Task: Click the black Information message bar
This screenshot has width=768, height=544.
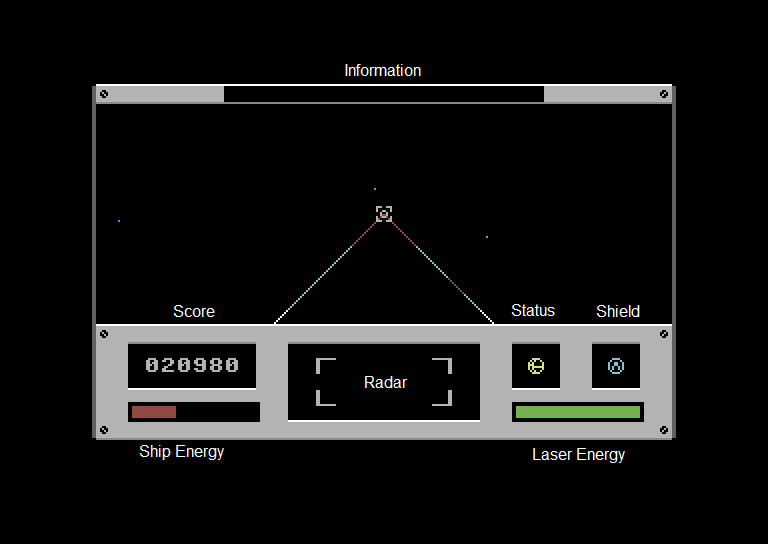Action: tap(384, 94)
